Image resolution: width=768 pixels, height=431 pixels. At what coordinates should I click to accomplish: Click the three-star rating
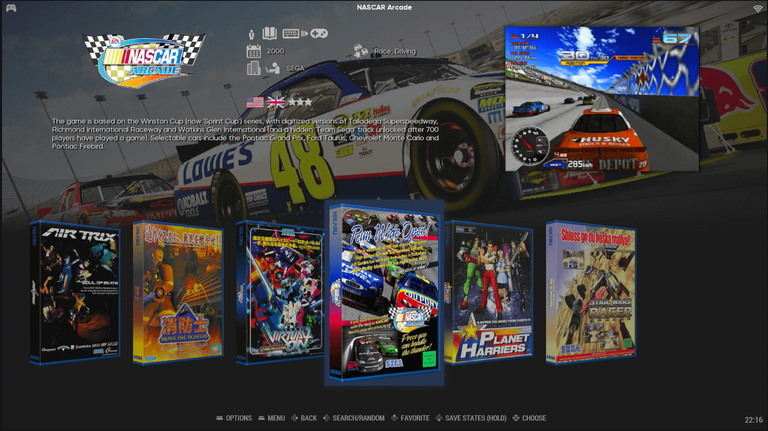pos(300,101)
